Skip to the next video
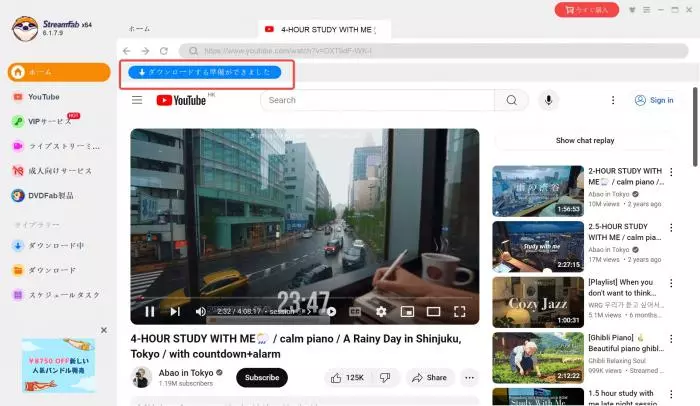 point(175,311)
